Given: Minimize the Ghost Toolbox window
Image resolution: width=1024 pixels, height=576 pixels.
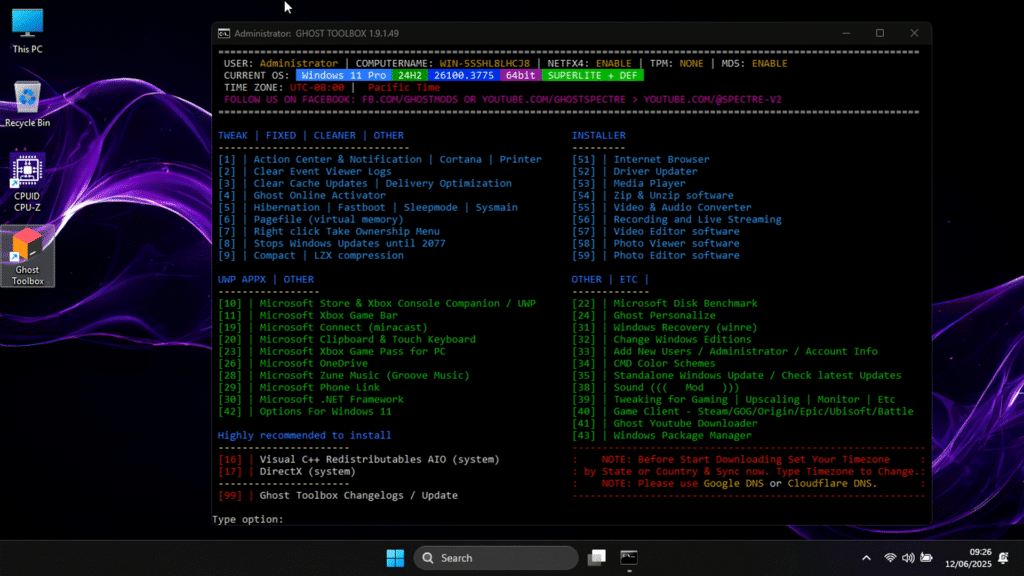Looking at the screenshot, I should pos(846,33).
